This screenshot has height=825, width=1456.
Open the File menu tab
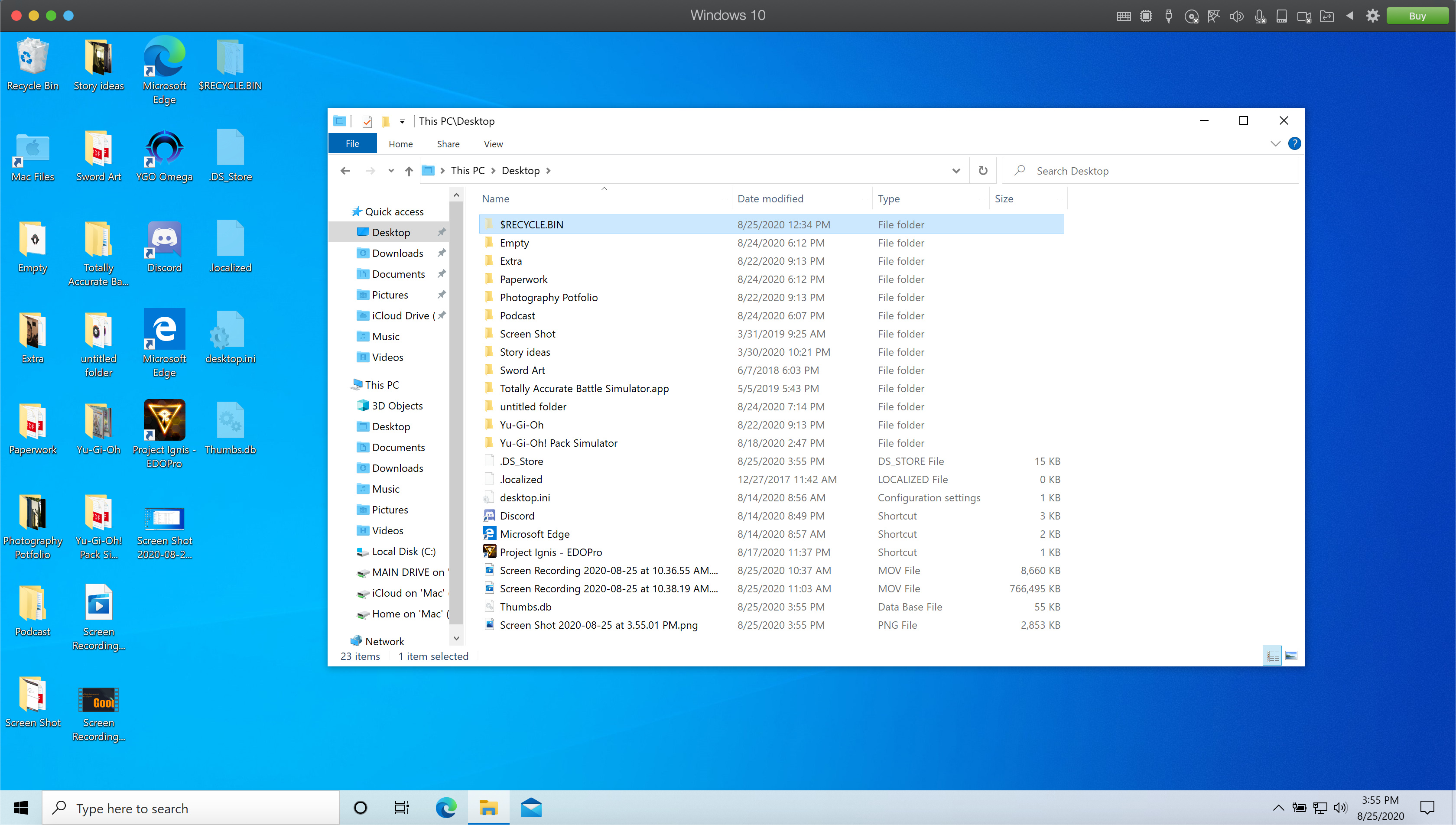(352, 144)
